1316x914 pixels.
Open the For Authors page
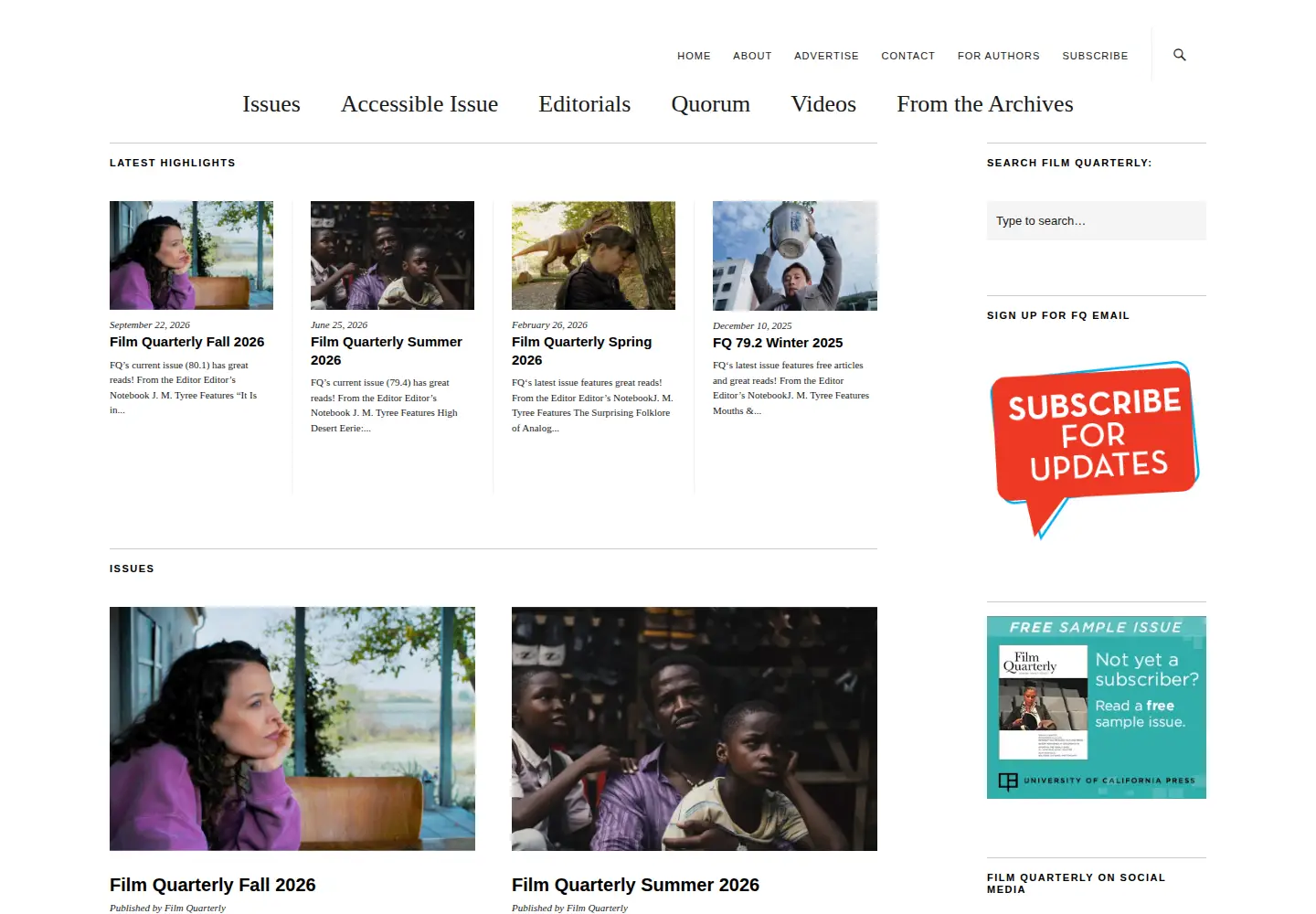[998, 56]
